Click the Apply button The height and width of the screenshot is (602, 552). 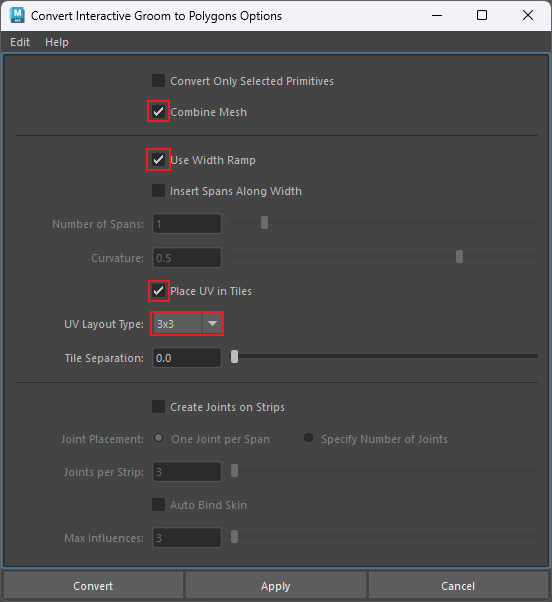coord(276,586)
